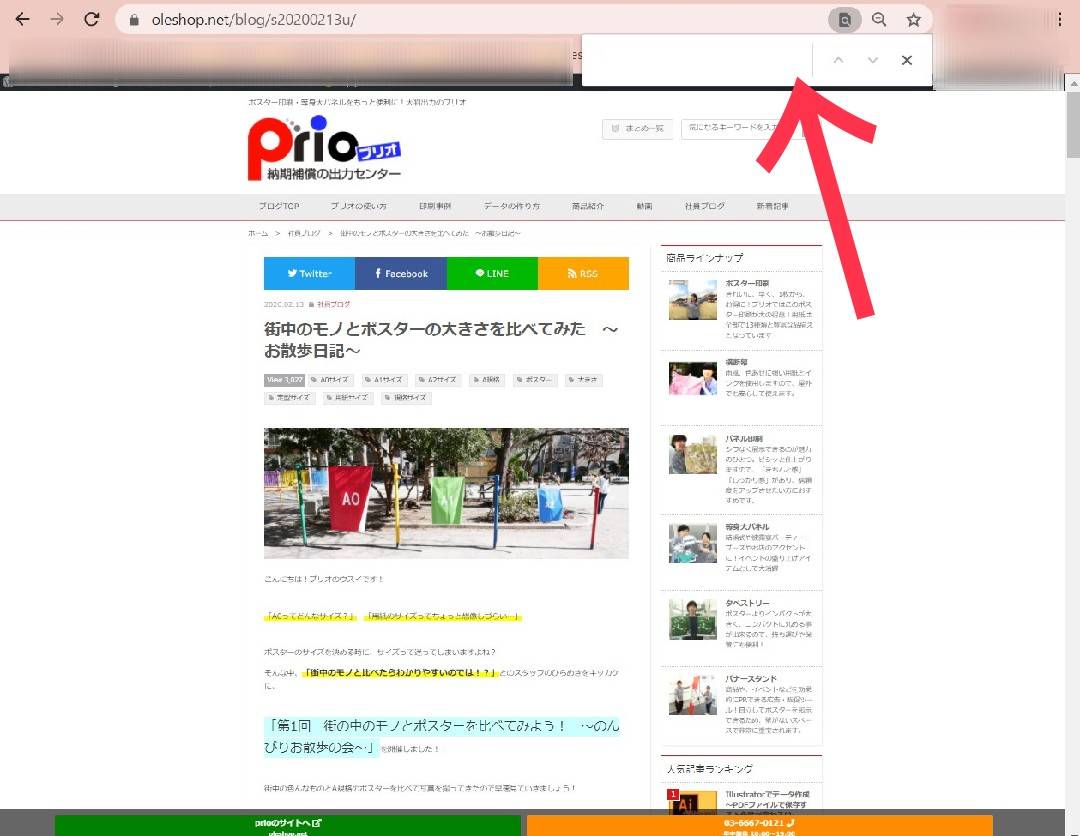Screen dimensions: 1080x836
Task: Reload the page with the refresh icon
Action: click(x=92, y=19)
